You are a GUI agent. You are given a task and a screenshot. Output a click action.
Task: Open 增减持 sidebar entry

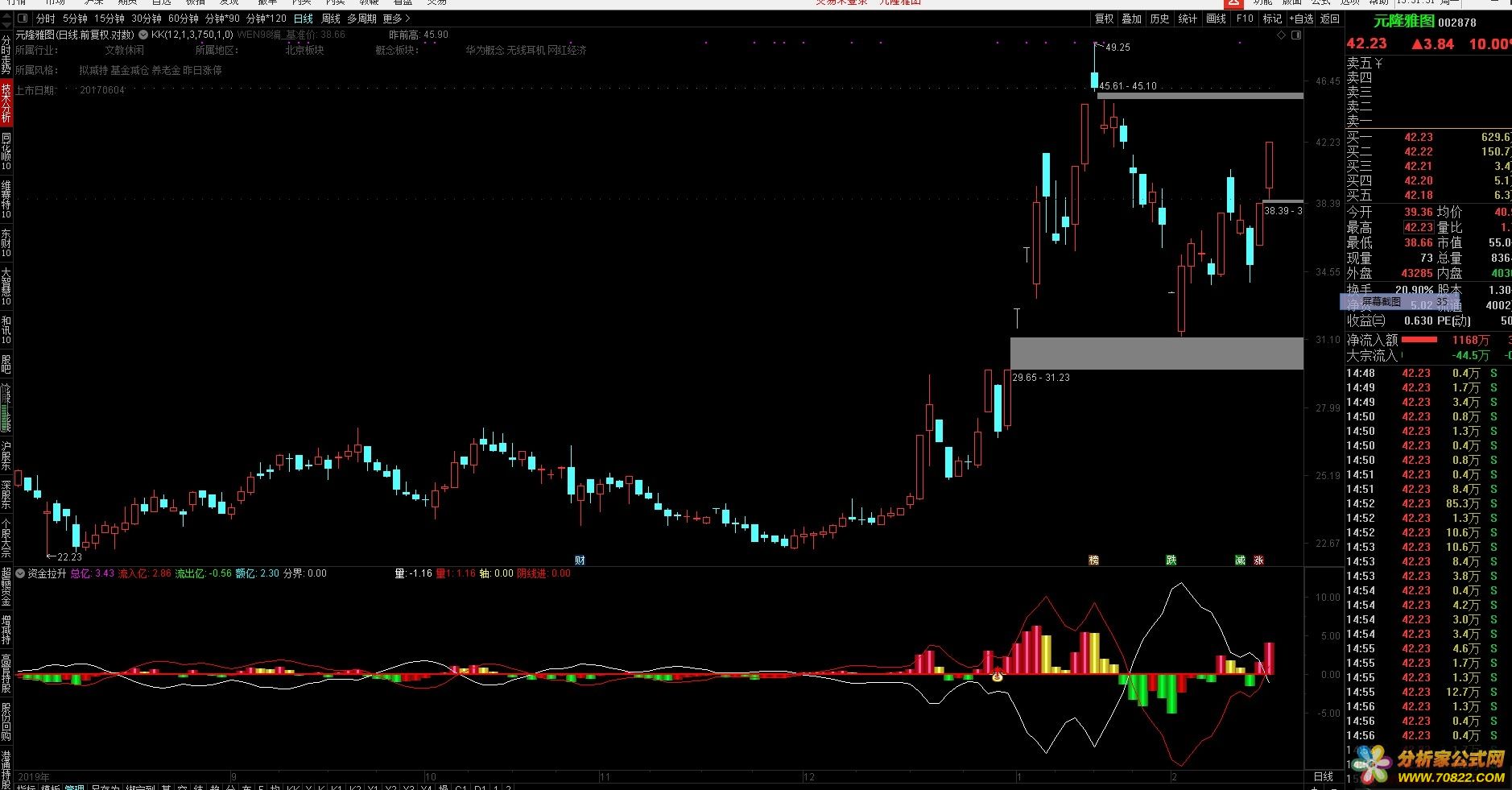coord(6,631)
